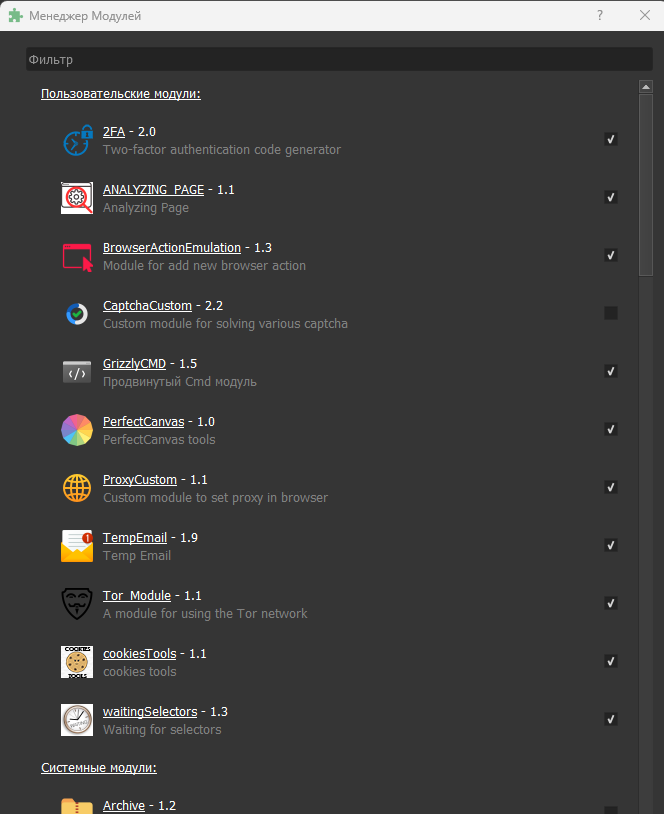Toggle the TempEmail module checkbox
This screenshot has height=814, width=664.
click(611, 545)
